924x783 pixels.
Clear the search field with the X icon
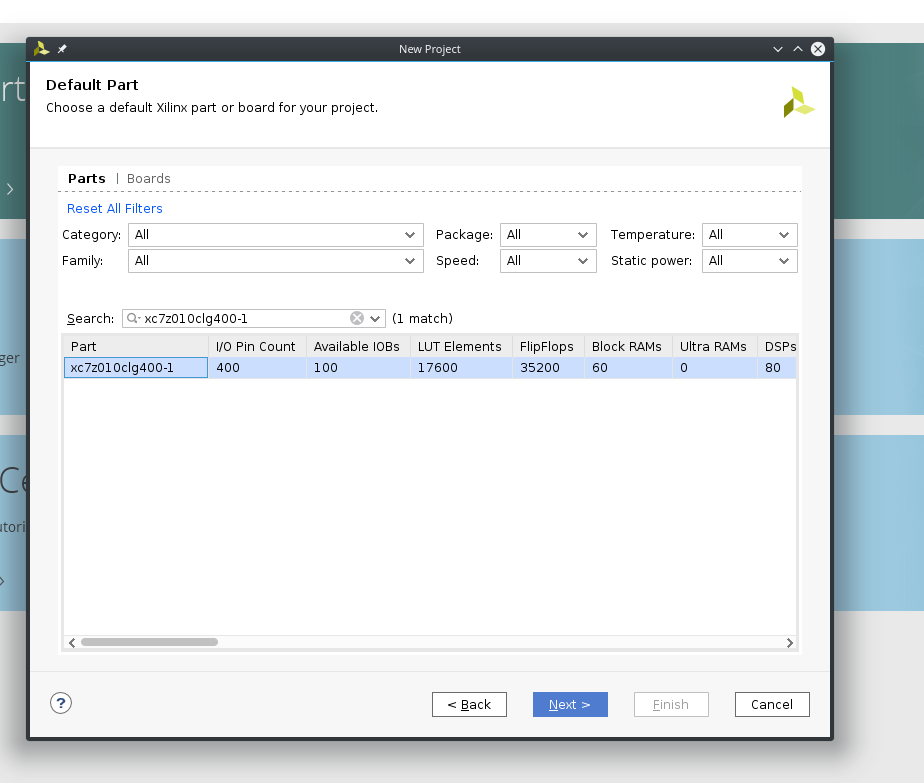tap(357, 318)
